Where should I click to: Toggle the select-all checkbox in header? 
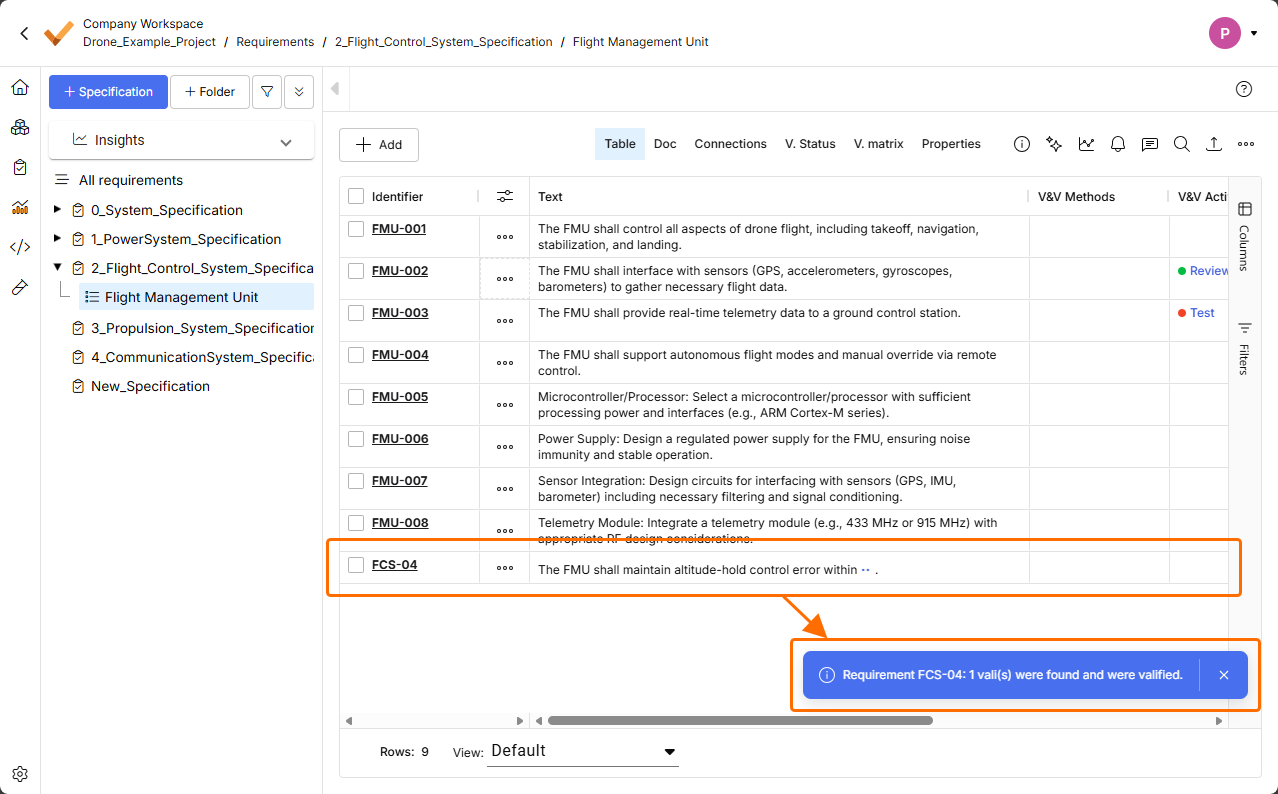point(356,197)
